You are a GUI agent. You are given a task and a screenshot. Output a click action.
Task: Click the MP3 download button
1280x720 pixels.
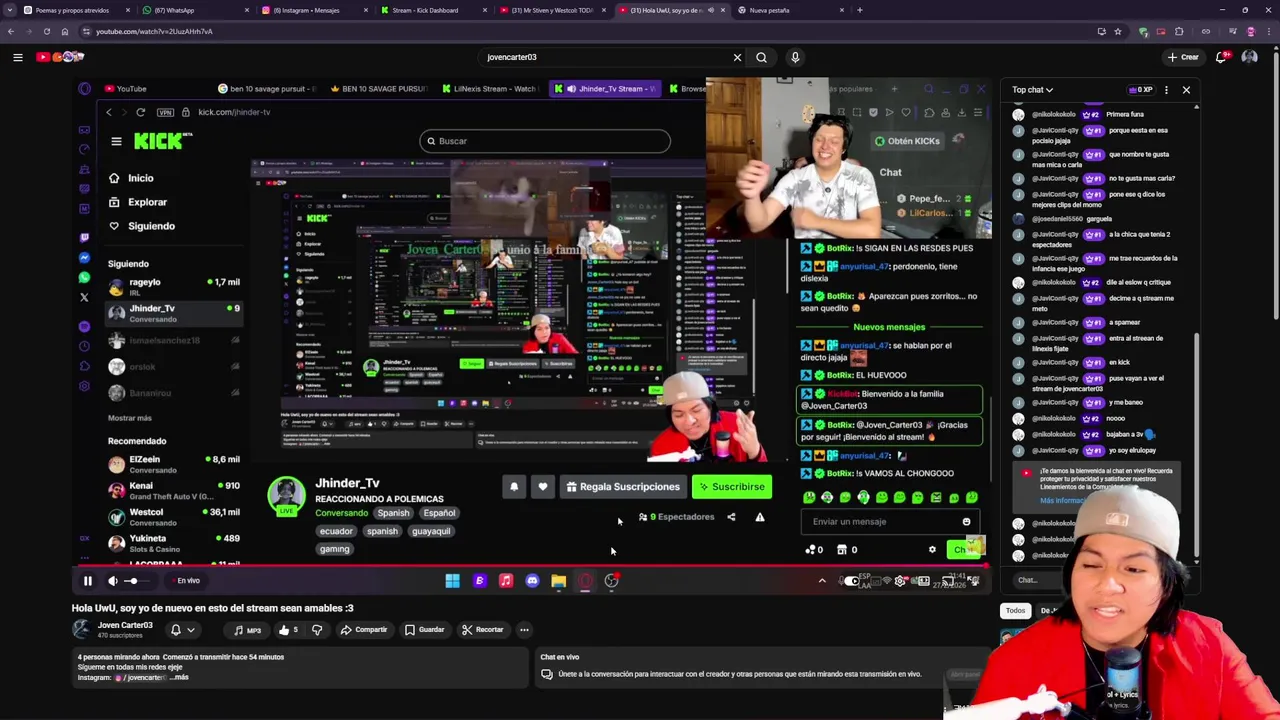click(x=247, y=630)
